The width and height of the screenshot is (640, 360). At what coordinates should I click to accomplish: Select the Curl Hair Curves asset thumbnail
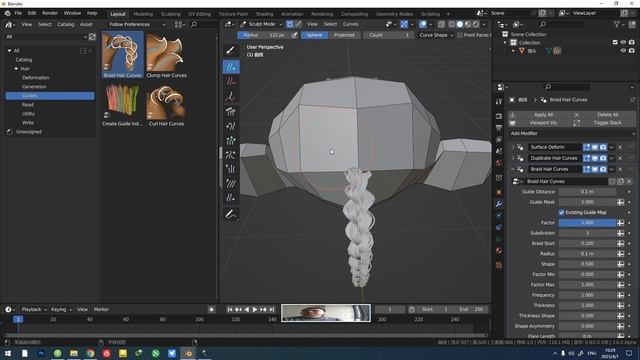click(x=166, y=103)
